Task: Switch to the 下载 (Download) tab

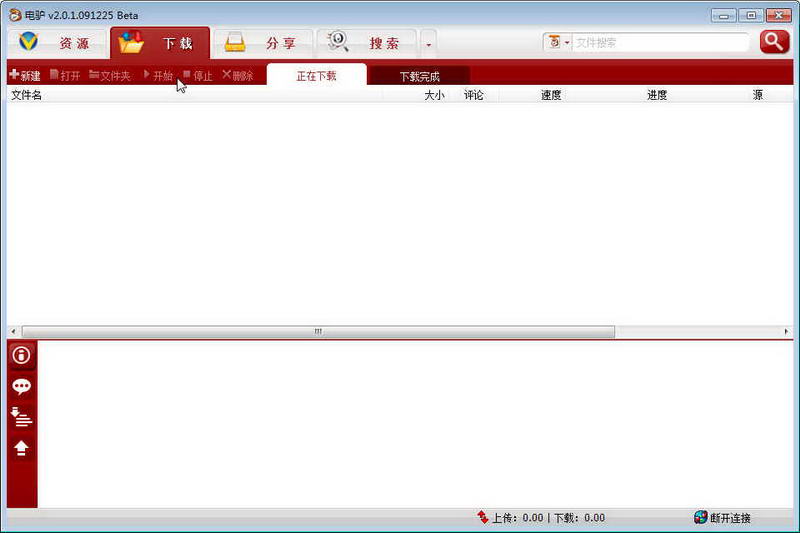Action: click(160, 43)
